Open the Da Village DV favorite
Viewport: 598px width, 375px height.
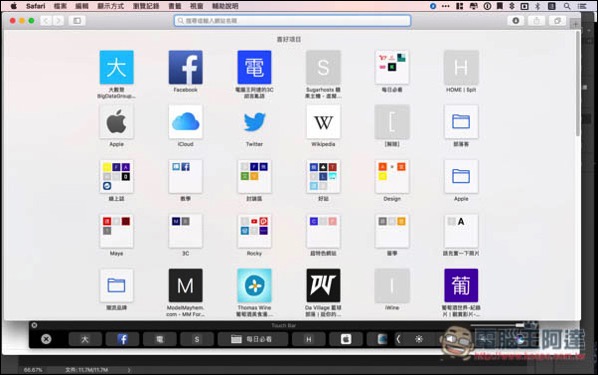coord(323,285)
